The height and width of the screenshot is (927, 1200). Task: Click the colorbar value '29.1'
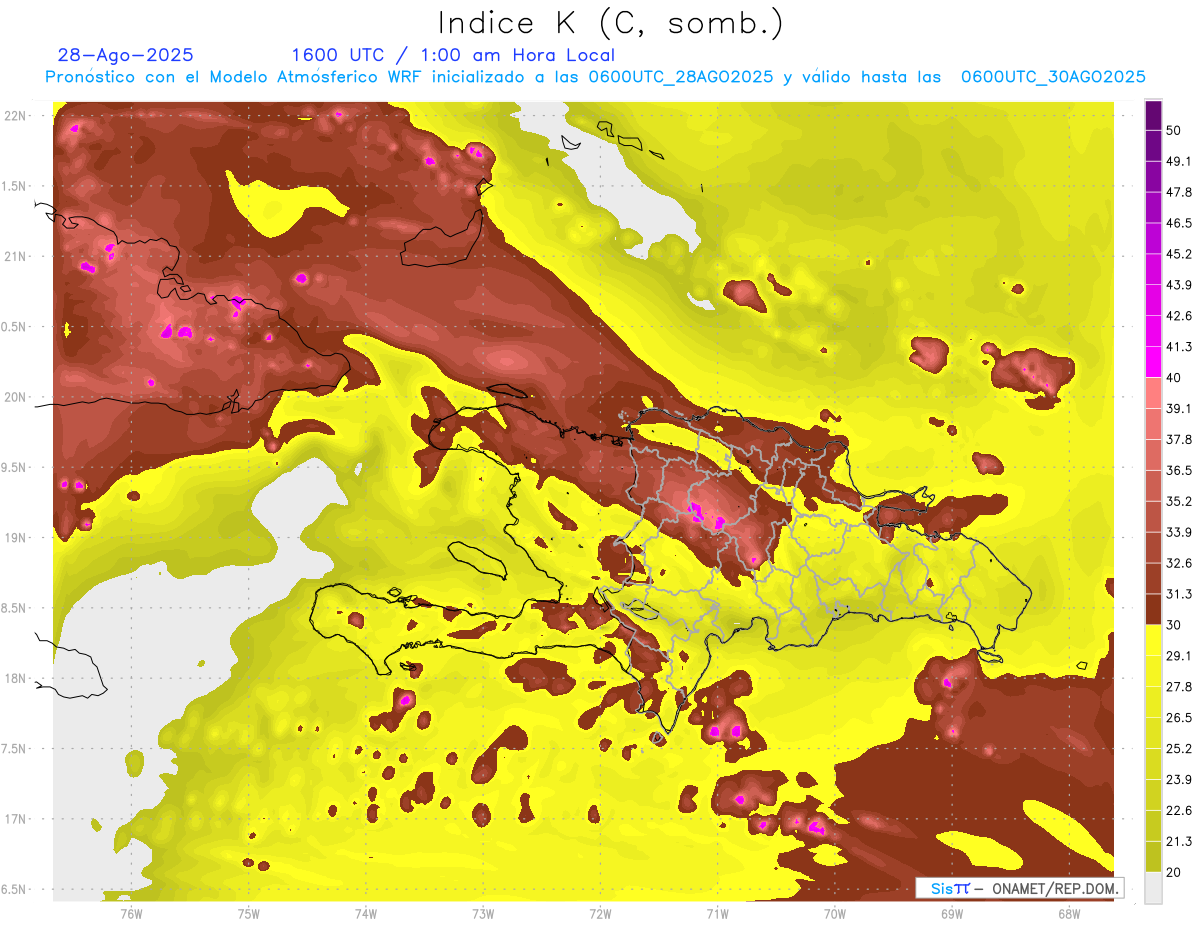click(1178, 656)
